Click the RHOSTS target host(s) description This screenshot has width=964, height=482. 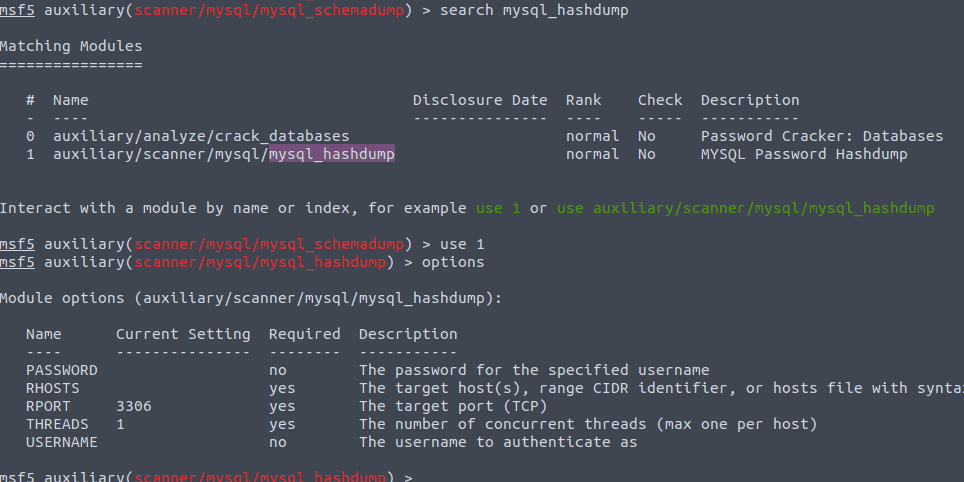click(x=662, y=388)
